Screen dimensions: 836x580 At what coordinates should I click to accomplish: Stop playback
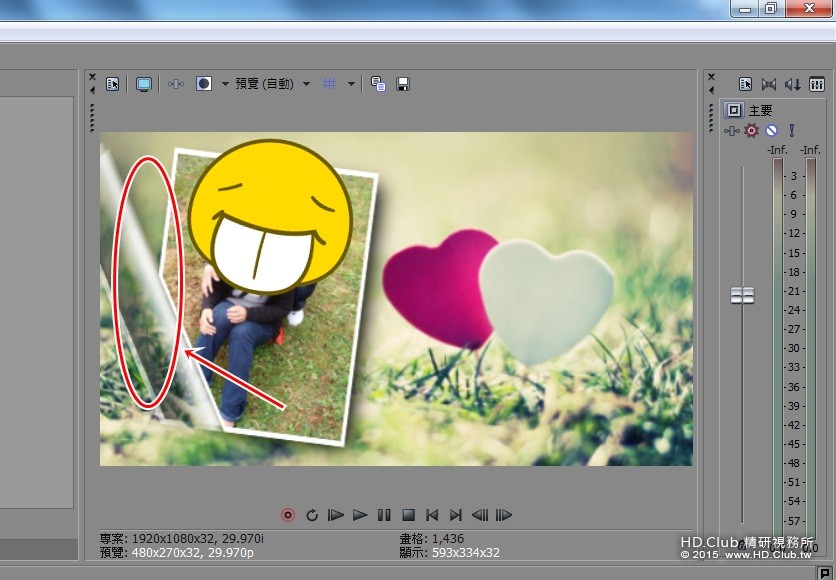pyautogui.click(x=408, y=515)
